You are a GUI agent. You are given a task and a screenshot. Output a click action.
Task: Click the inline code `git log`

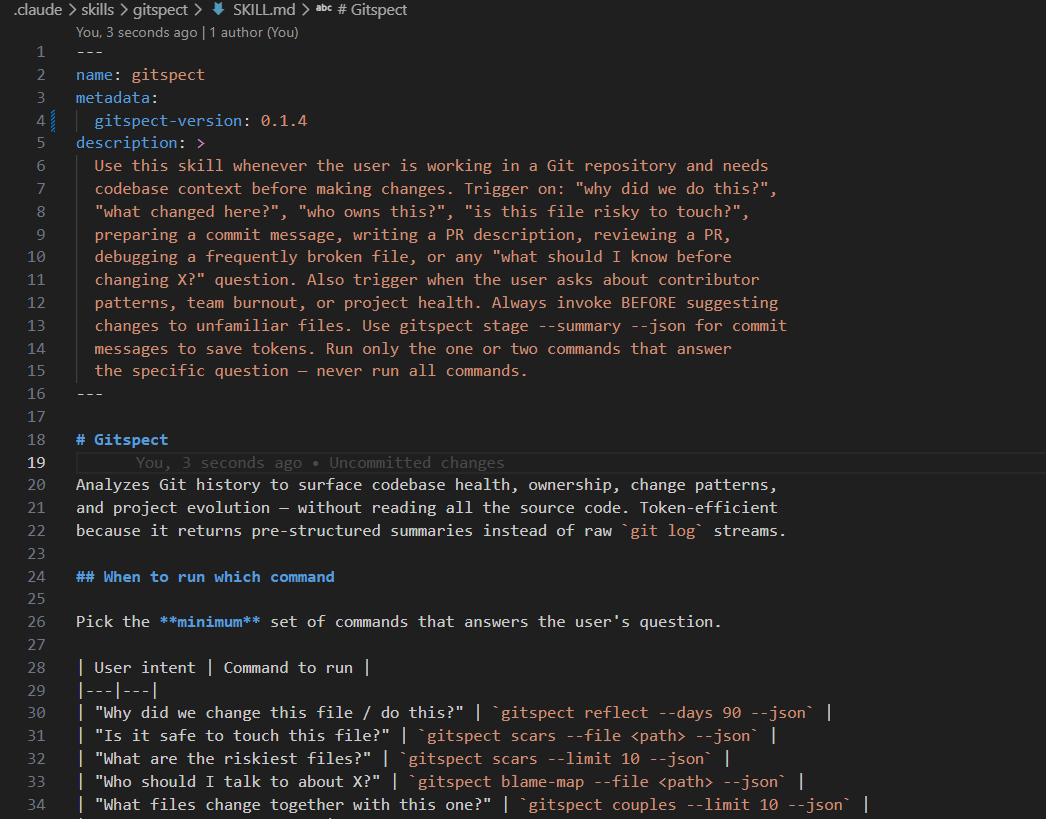tap(662, 531)
